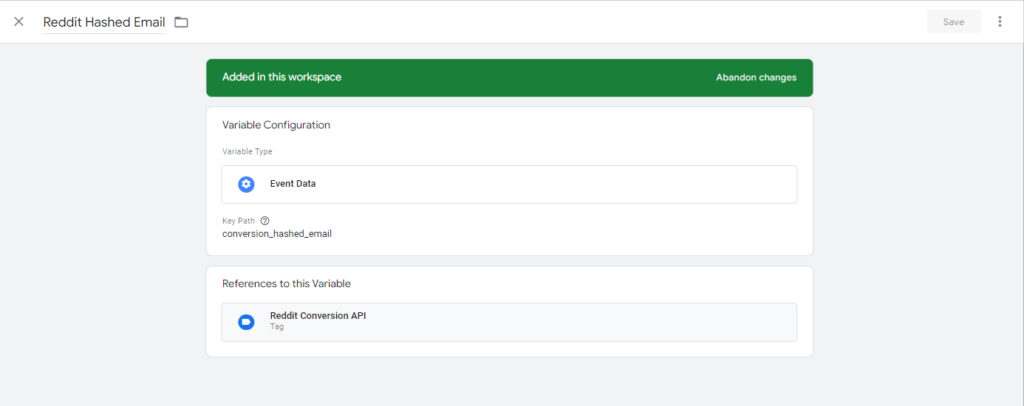Click the Variable Type label

point(247,152)
